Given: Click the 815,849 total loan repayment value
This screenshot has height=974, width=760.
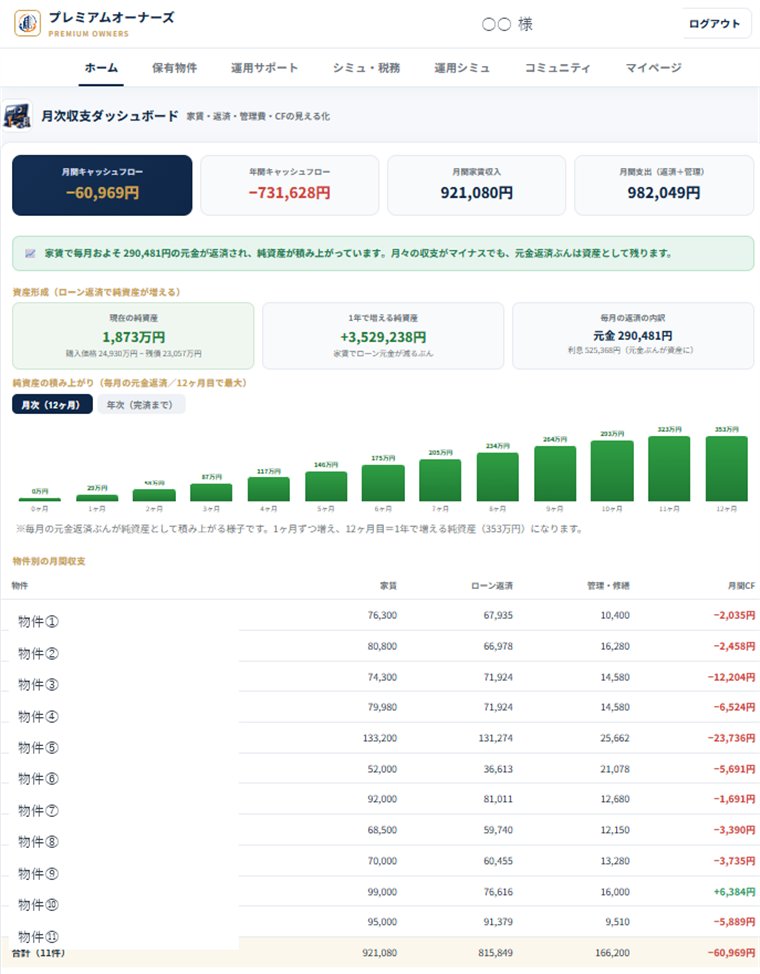Looking at the screenshot, I should point(496,953).
